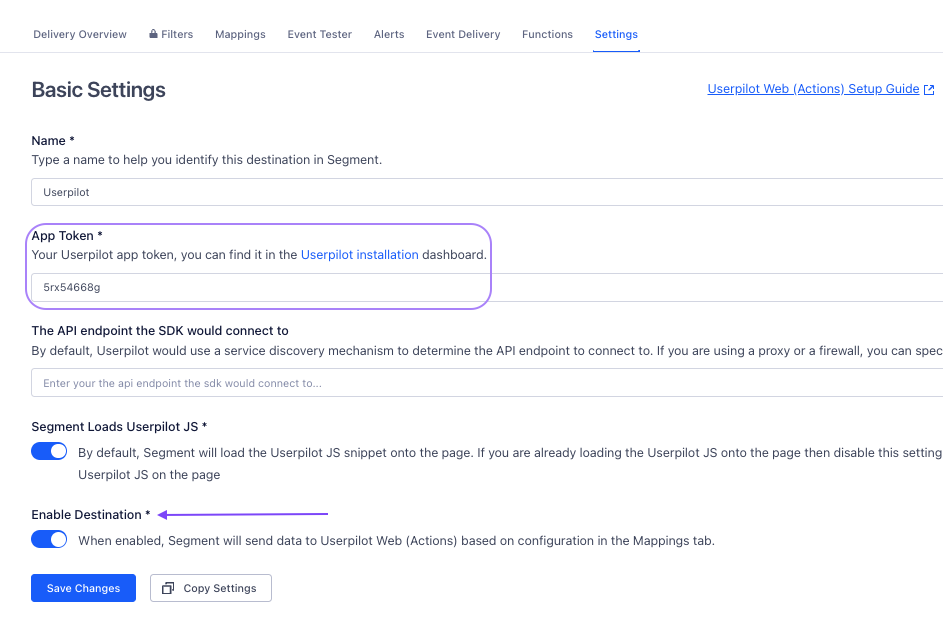The width and height of the screenshot is (943, 621).
Task: Select the Alerts tab
Action: 389,34
